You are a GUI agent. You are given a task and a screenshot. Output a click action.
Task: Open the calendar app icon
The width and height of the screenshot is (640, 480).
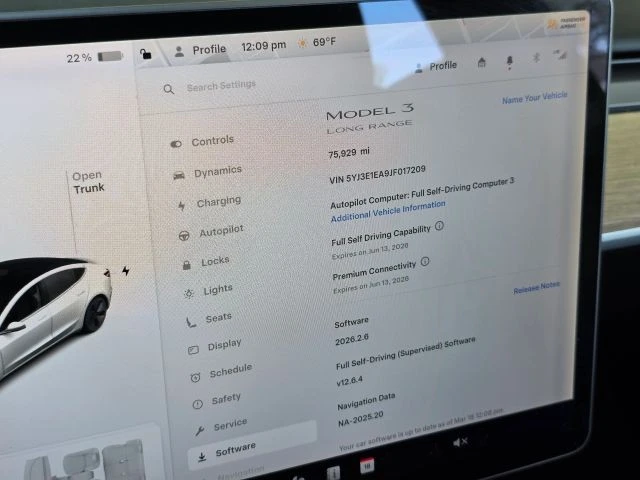[x=367, y=466]
